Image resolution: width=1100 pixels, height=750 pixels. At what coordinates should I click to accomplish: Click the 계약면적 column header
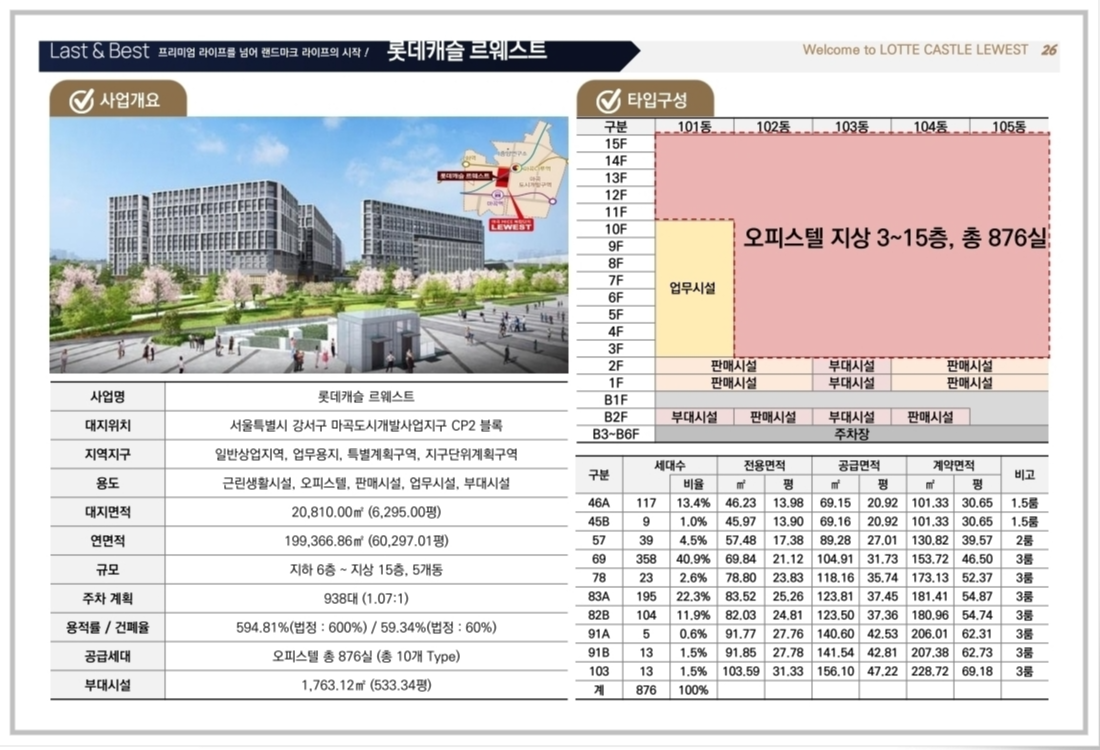pyautogui.click(x=953, y=466)
